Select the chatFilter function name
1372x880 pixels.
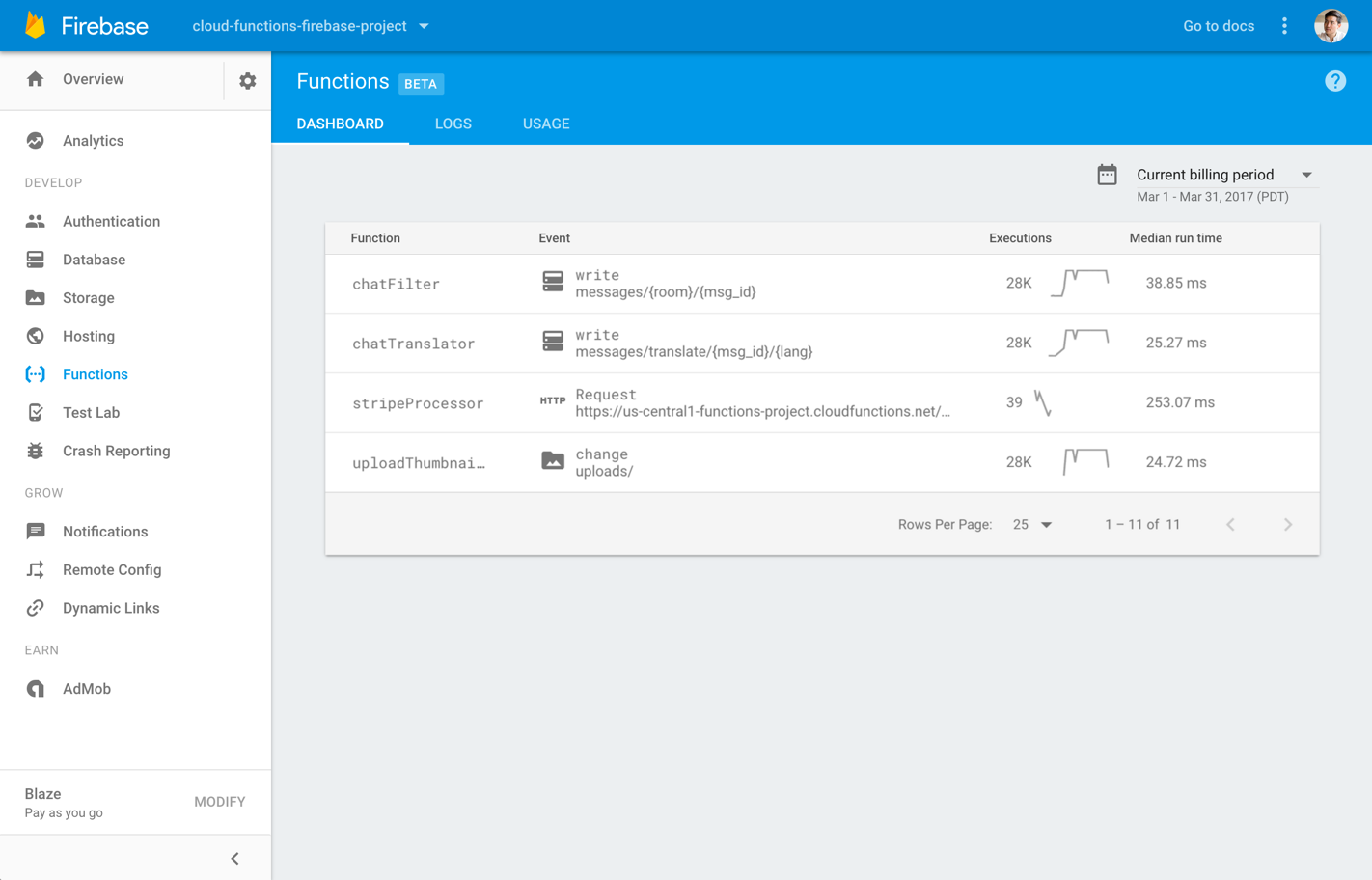396,284
